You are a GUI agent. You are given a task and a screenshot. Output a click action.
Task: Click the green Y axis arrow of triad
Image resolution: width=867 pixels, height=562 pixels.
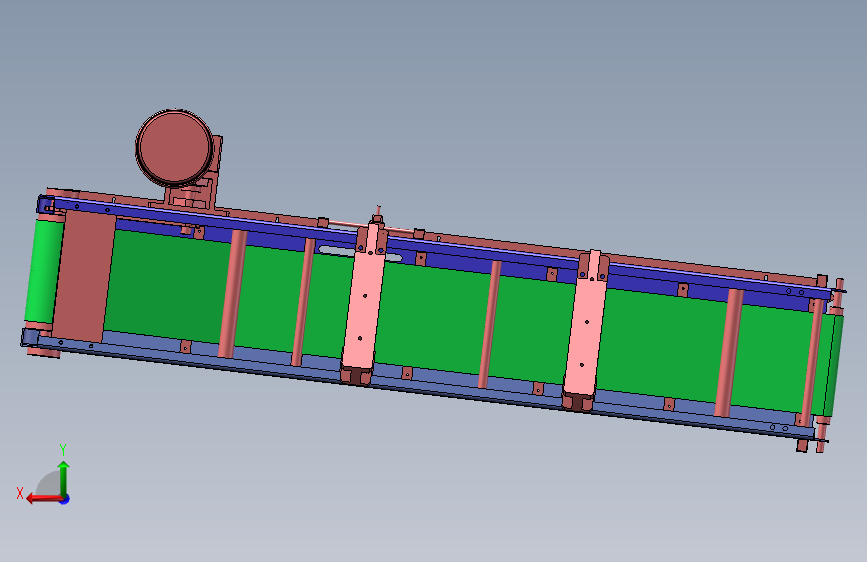pos(64,478)
